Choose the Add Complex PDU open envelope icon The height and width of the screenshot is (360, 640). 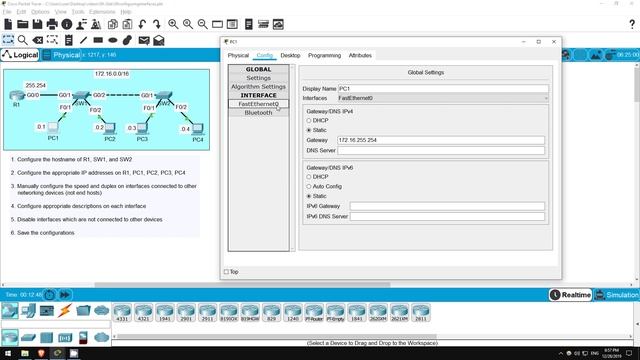(x=159, y=40)
